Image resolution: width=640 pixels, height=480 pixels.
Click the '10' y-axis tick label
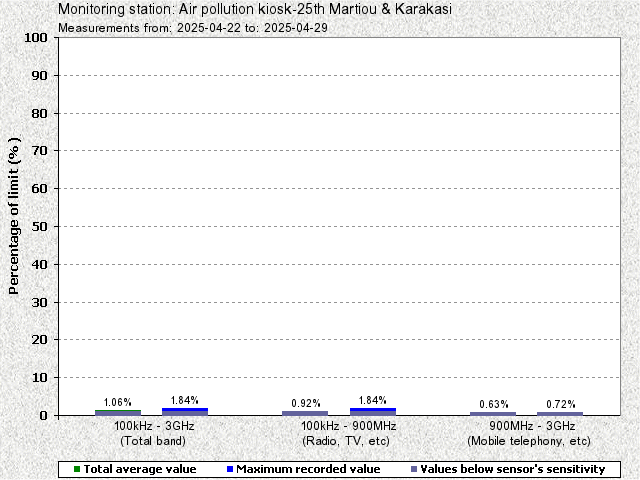[39, 378]
